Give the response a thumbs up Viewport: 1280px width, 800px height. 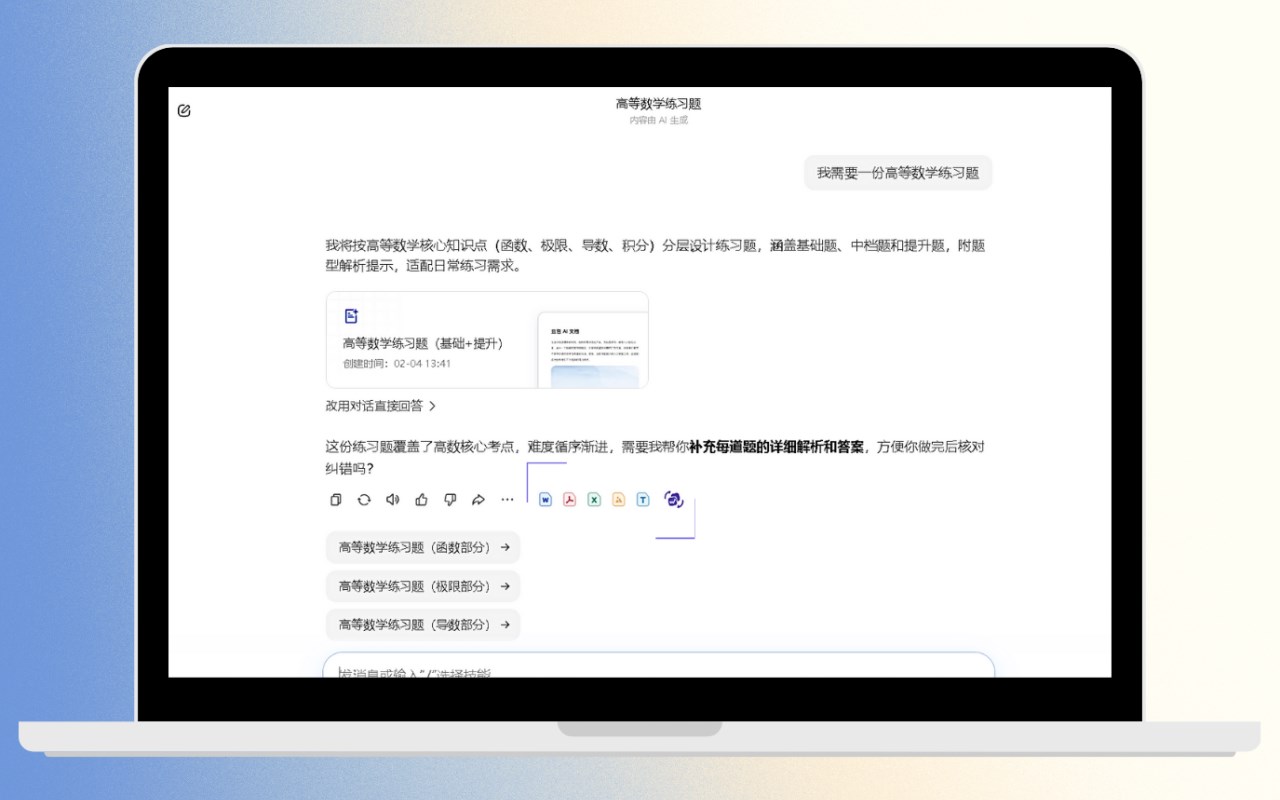coord(421,500)
